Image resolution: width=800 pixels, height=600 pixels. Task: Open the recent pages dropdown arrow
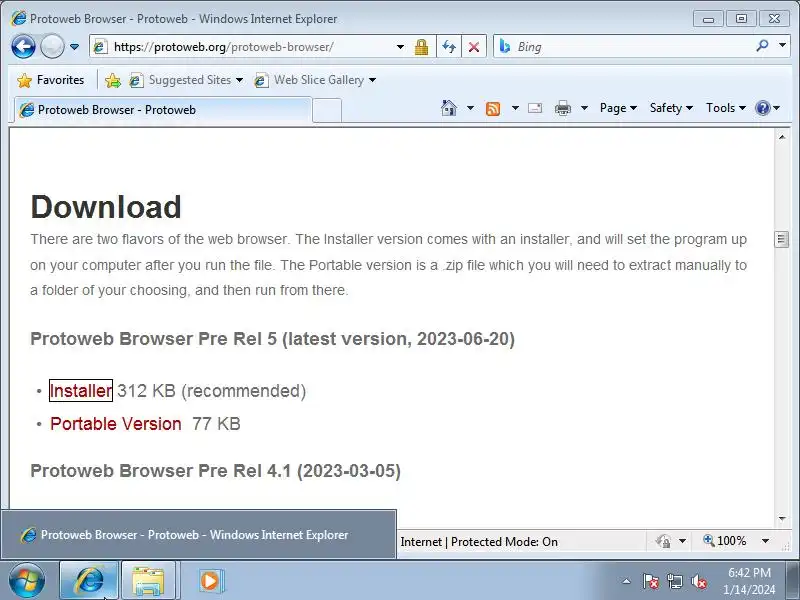tap(74, 47)
